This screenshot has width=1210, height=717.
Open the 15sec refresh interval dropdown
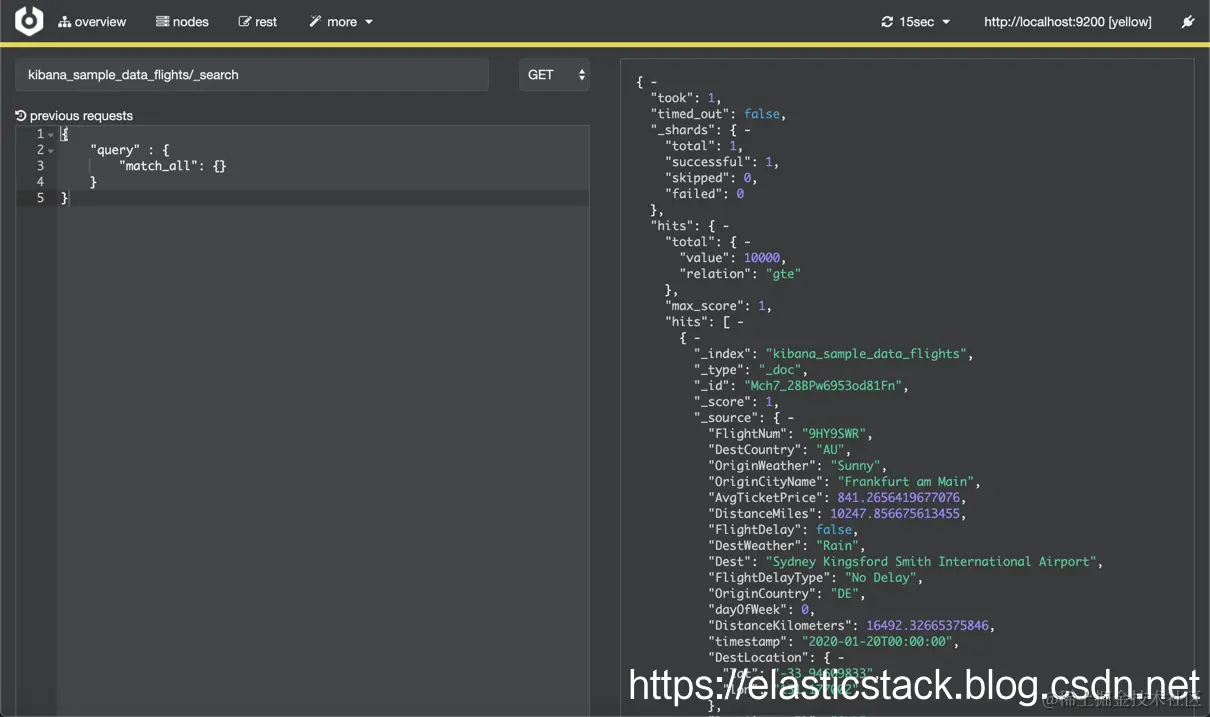(915, 22)
